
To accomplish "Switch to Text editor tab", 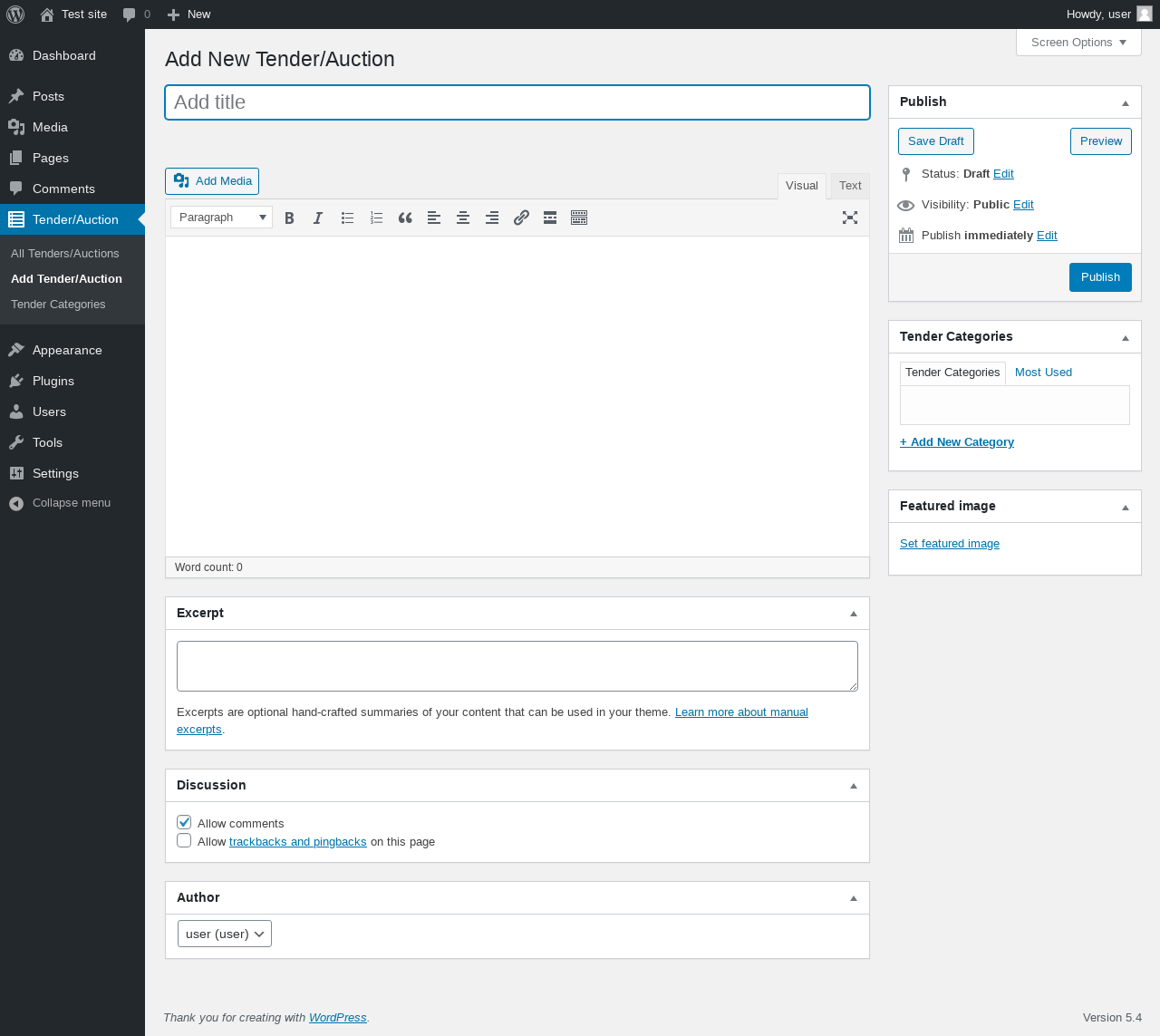I will click(850, 186).
